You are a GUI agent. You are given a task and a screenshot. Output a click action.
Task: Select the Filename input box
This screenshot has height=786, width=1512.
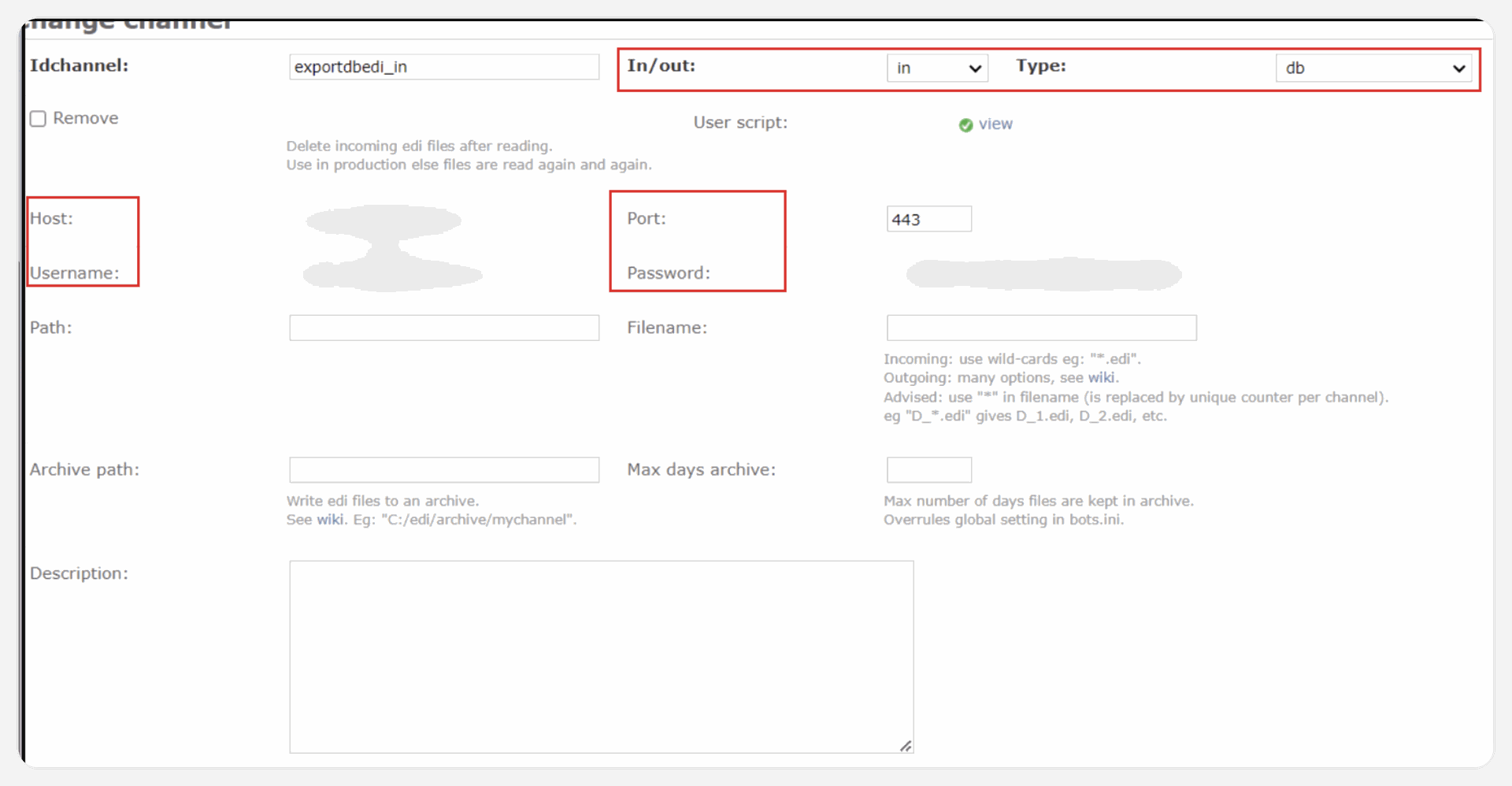1041,328
